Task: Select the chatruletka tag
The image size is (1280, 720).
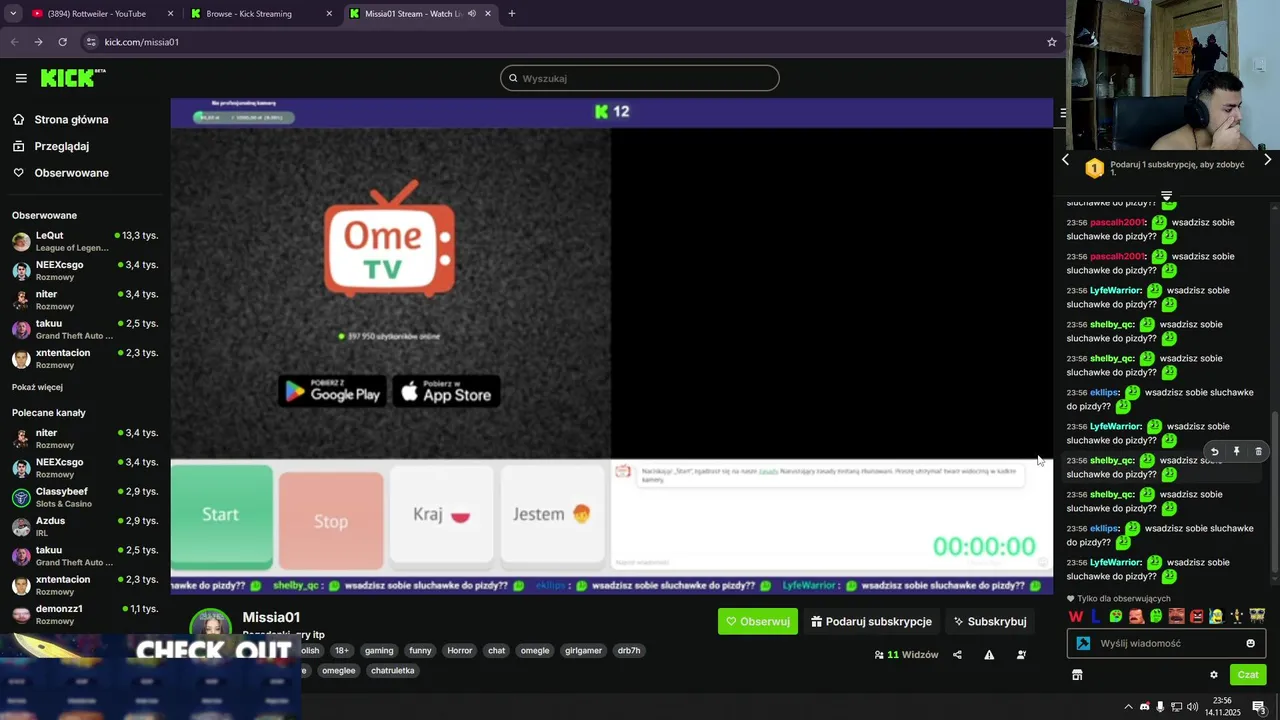Action: (x=392, y=670)
